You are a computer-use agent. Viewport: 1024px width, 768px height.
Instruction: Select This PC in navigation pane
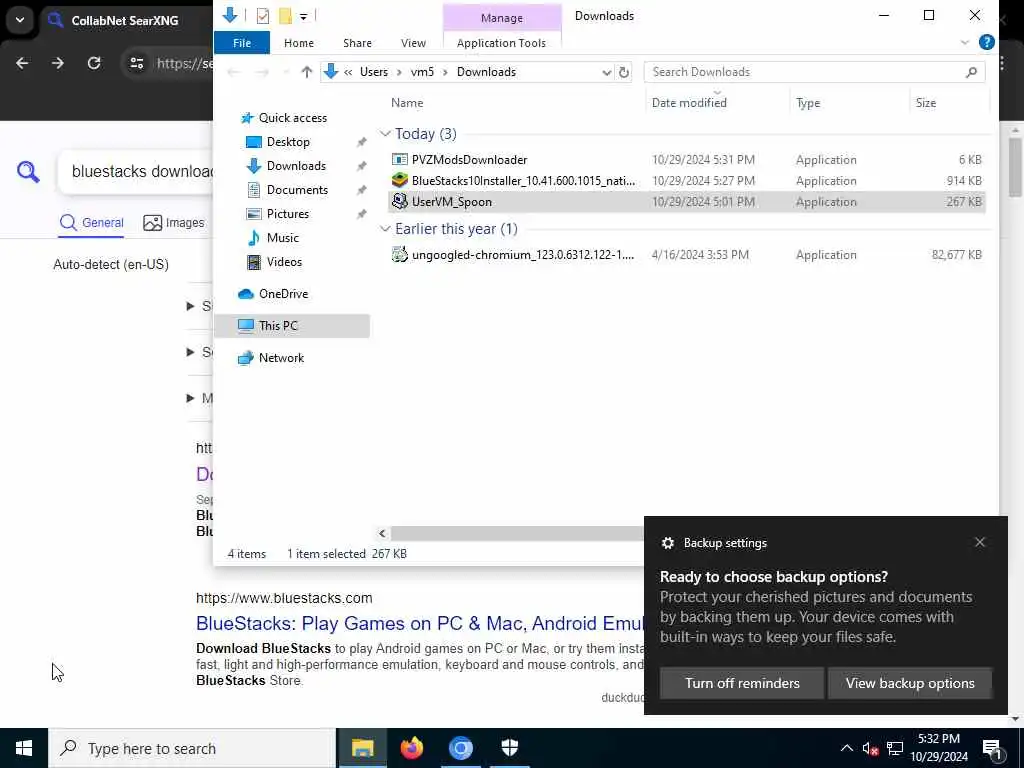pos(292,326)
